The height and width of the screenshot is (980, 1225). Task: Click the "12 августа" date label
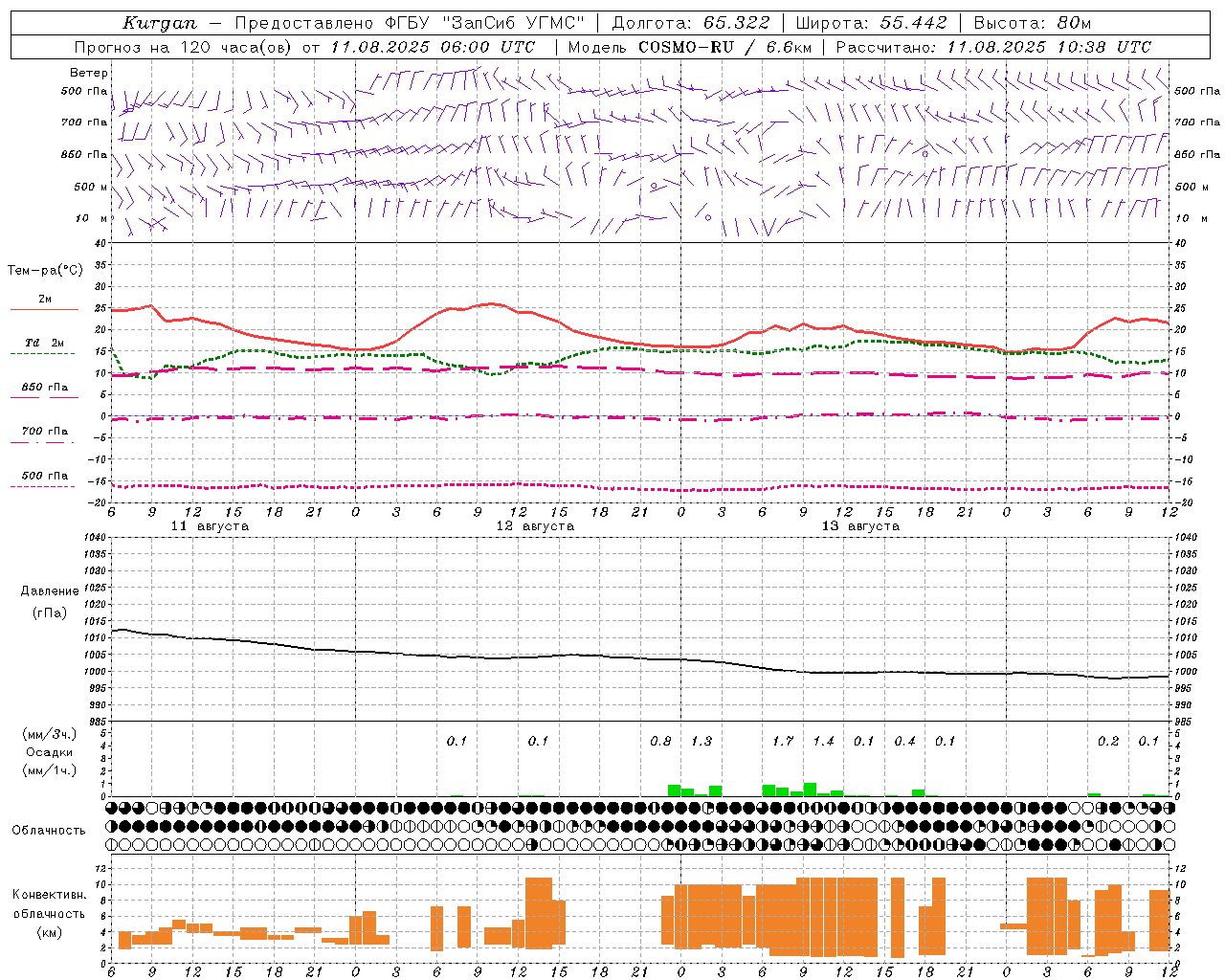[x=535, y=526]
